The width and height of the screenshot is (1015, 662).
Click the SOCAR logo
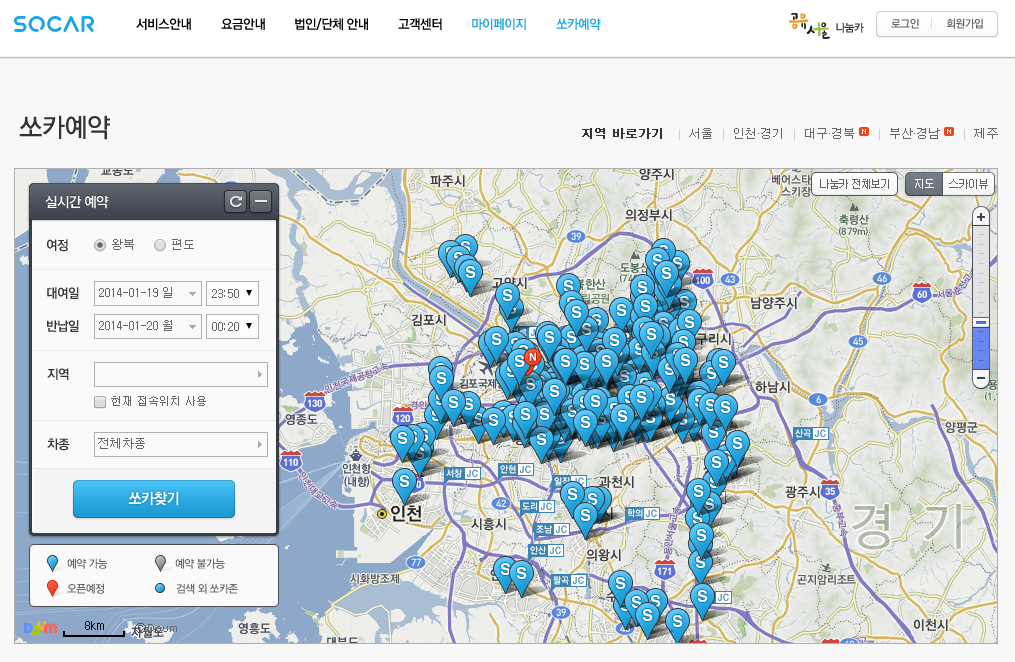coord(54,24)
